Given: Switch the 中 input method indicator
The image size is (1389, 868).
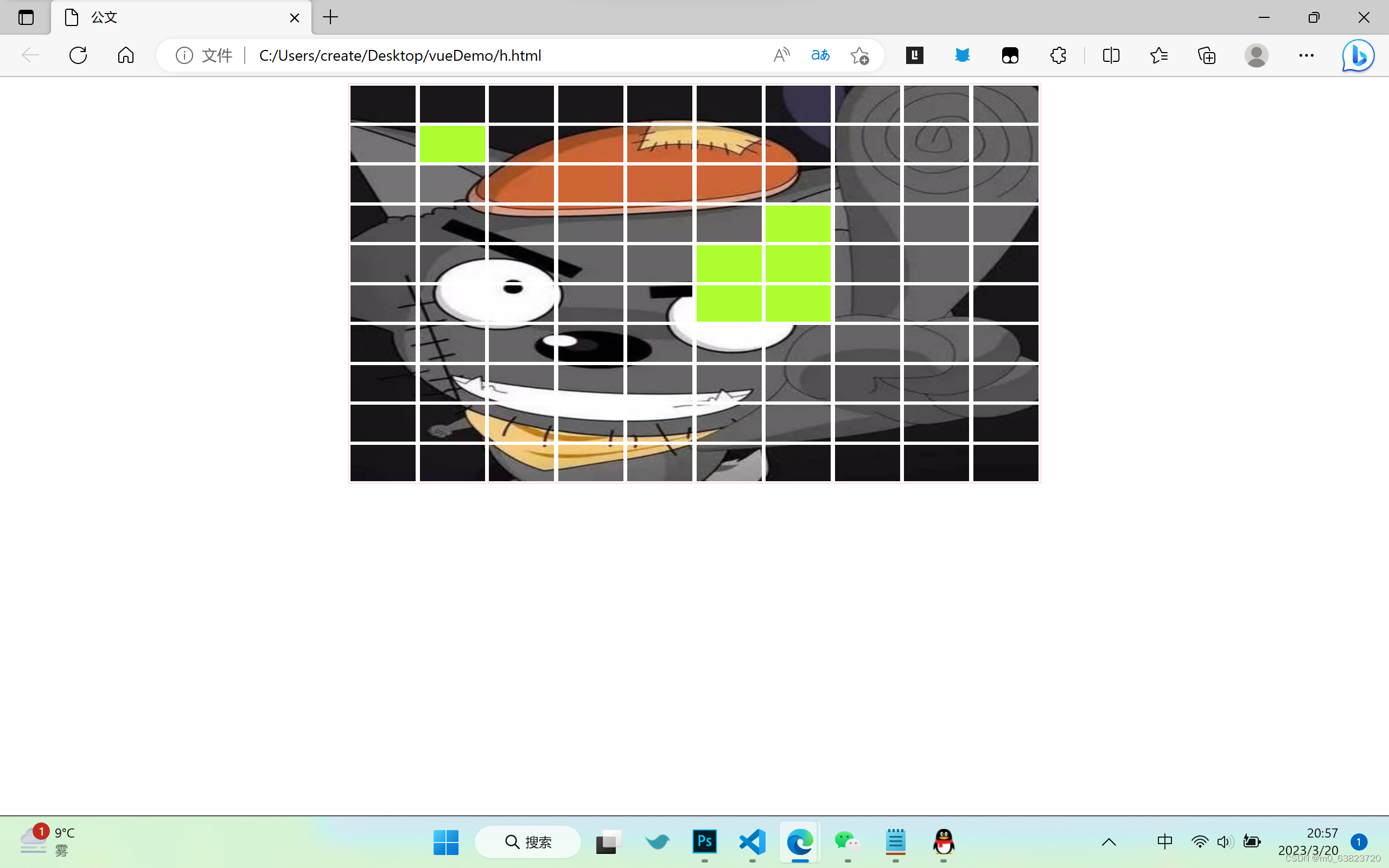Looking at the screenshot, I should click(1164, 842).
